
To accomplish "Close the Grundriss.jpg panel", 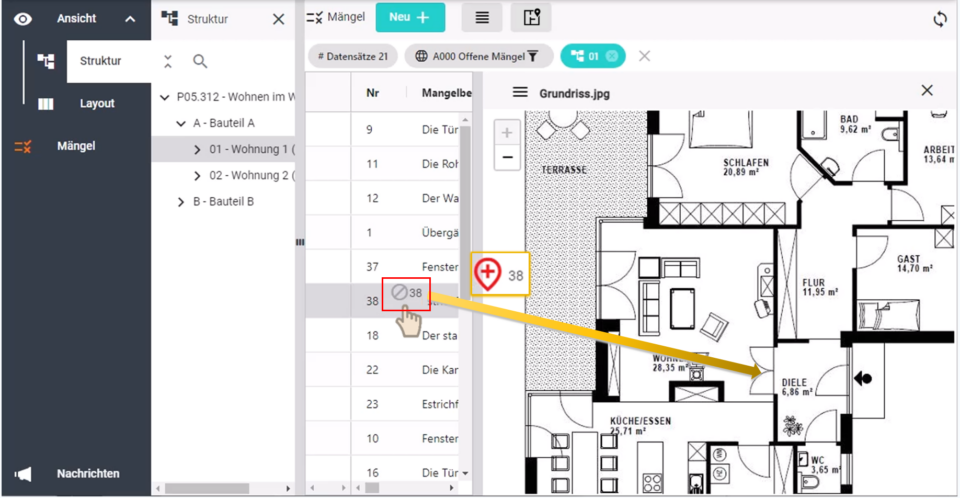I will tap(927, 91).
